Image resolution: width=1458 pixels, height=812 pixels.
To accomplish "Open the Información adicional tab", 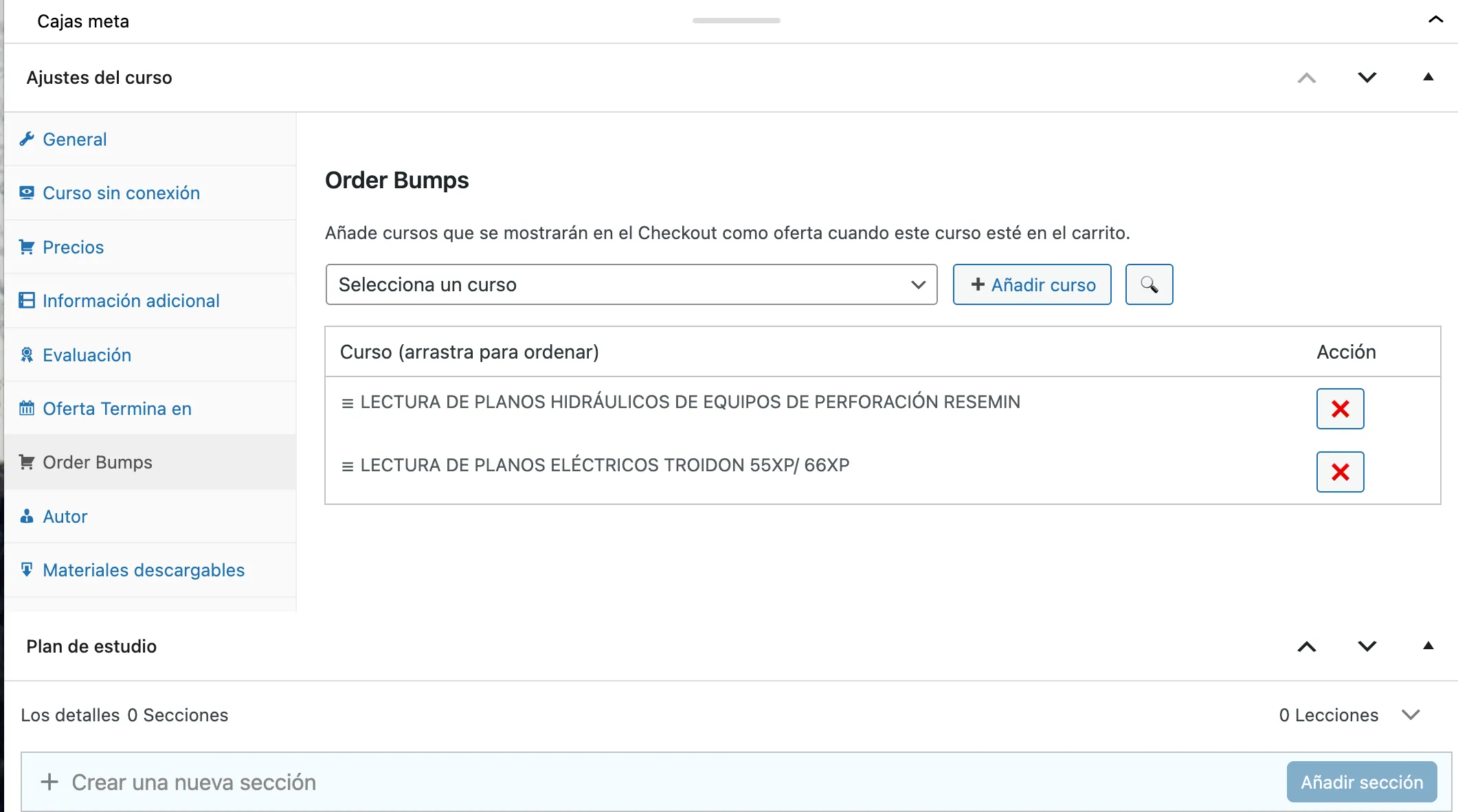I will click(131, 301).
